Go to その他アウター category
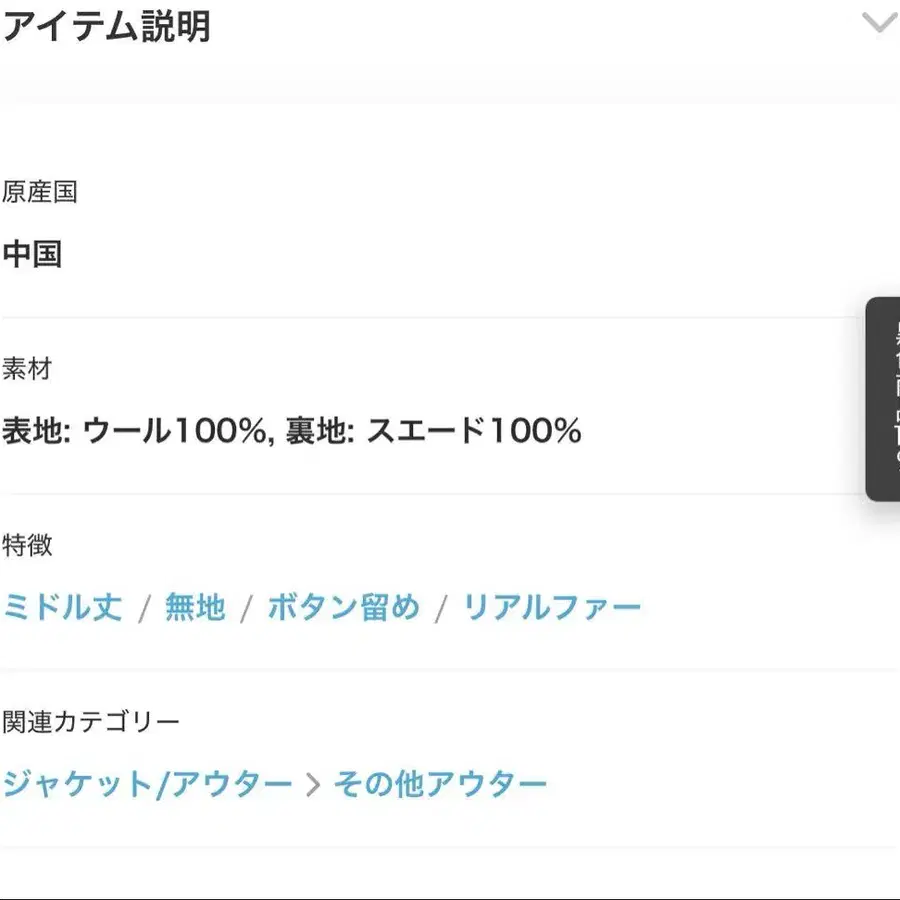This screenshot has height=900, width=900. click(x=441, y=783)
